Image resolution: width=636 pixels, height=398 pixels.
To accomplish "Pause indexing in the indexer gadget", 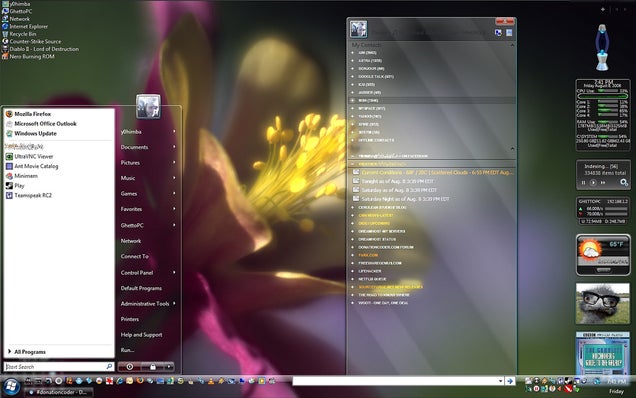I will 584,183.
